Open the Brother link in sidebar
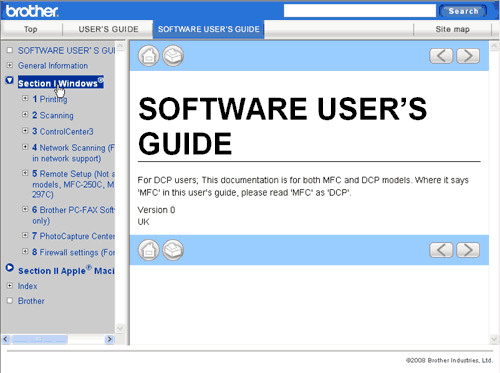 coord(31,301)
